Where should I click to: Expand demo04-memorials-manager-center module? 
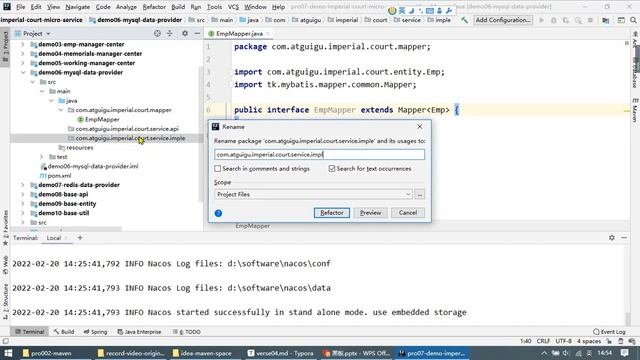point(23,53)
